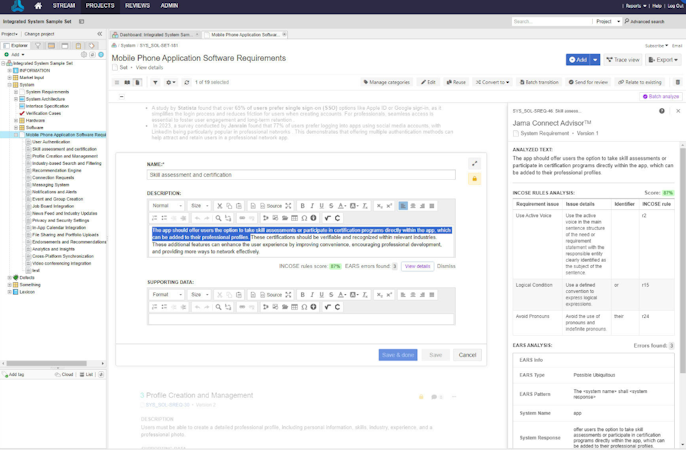Click the yellow lock icon beside the name field
The width and height of the screenshot is (686, 450).
475,179
